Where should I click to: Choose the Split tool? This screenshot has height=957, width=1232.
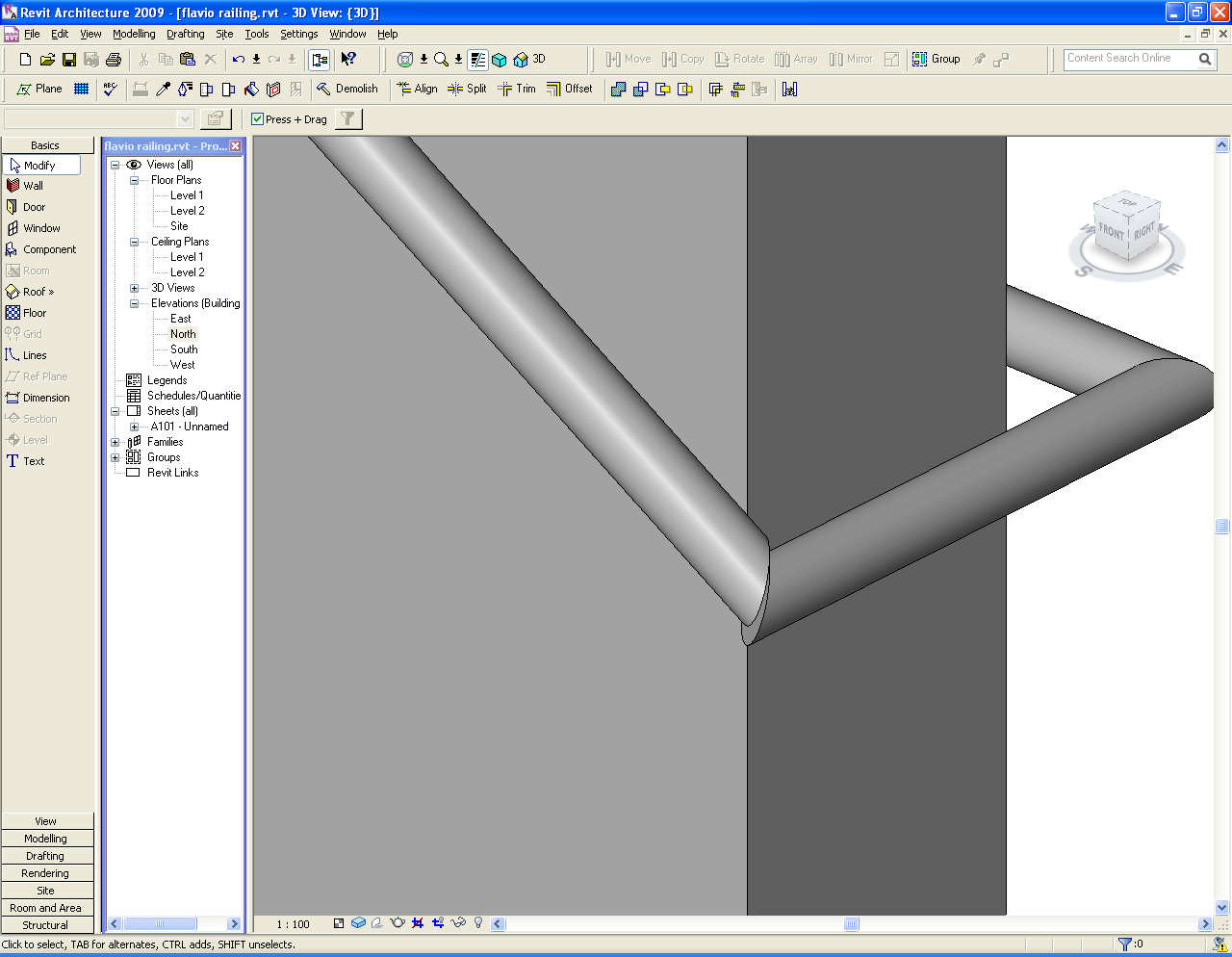click(x=467, y=89)
